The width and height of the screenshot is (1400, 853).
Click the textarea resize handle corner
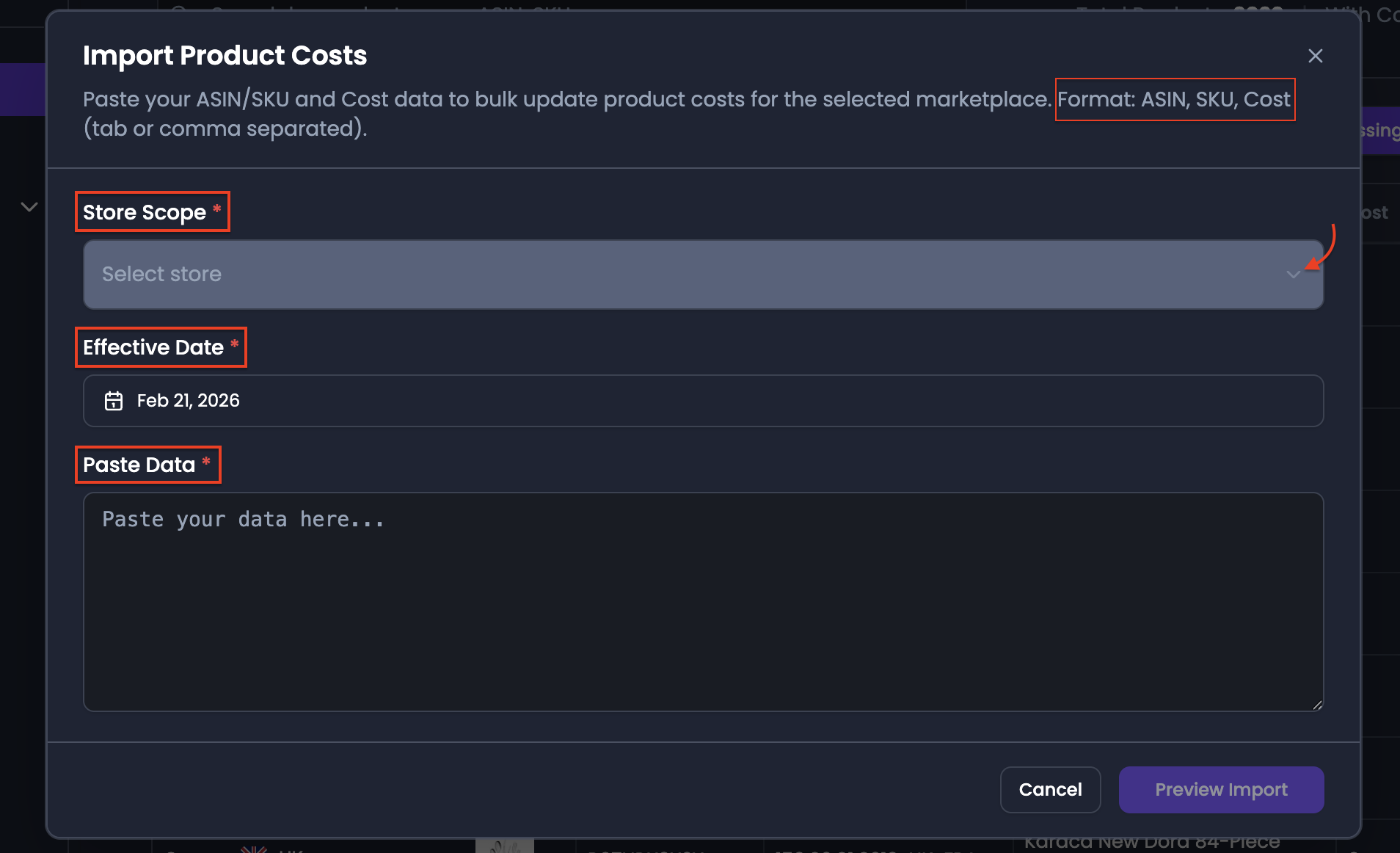1317,705
